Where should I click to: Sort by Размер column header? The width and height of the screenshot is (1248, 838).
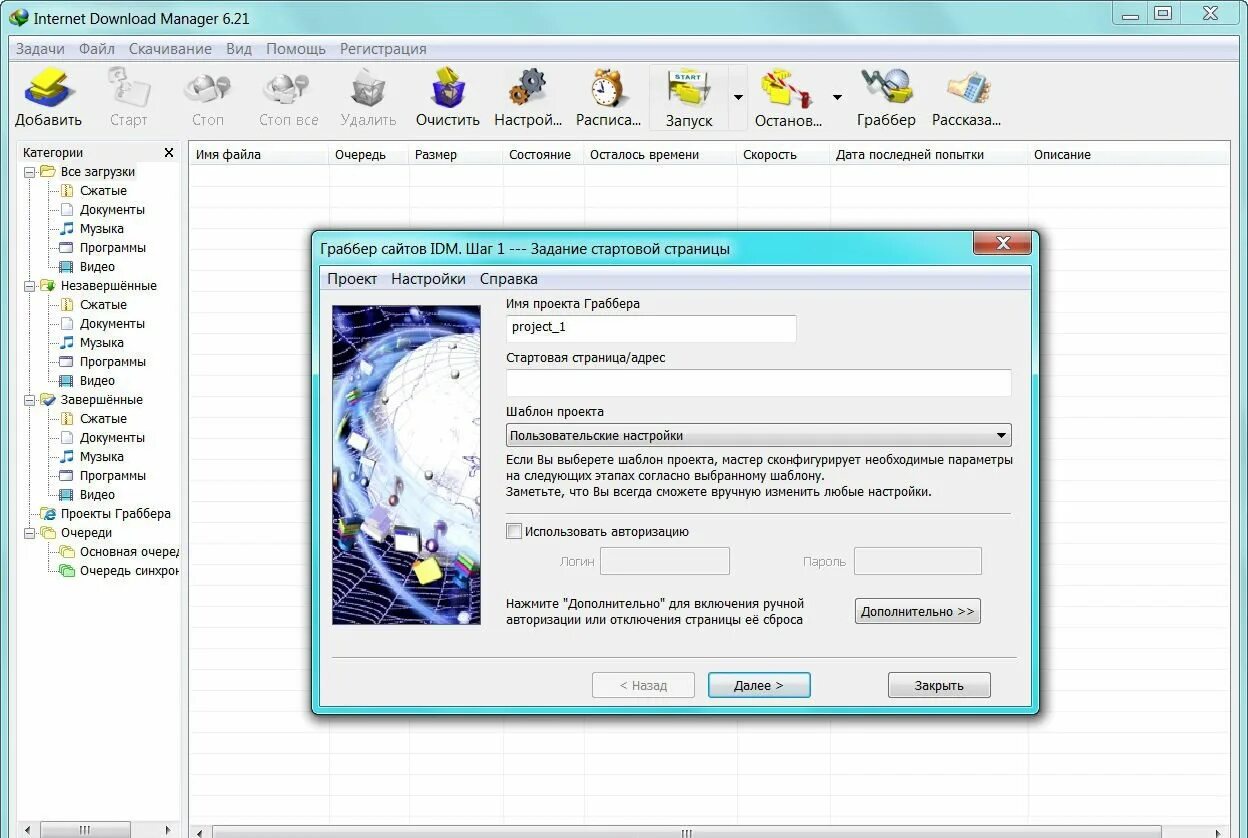point(455,155)
